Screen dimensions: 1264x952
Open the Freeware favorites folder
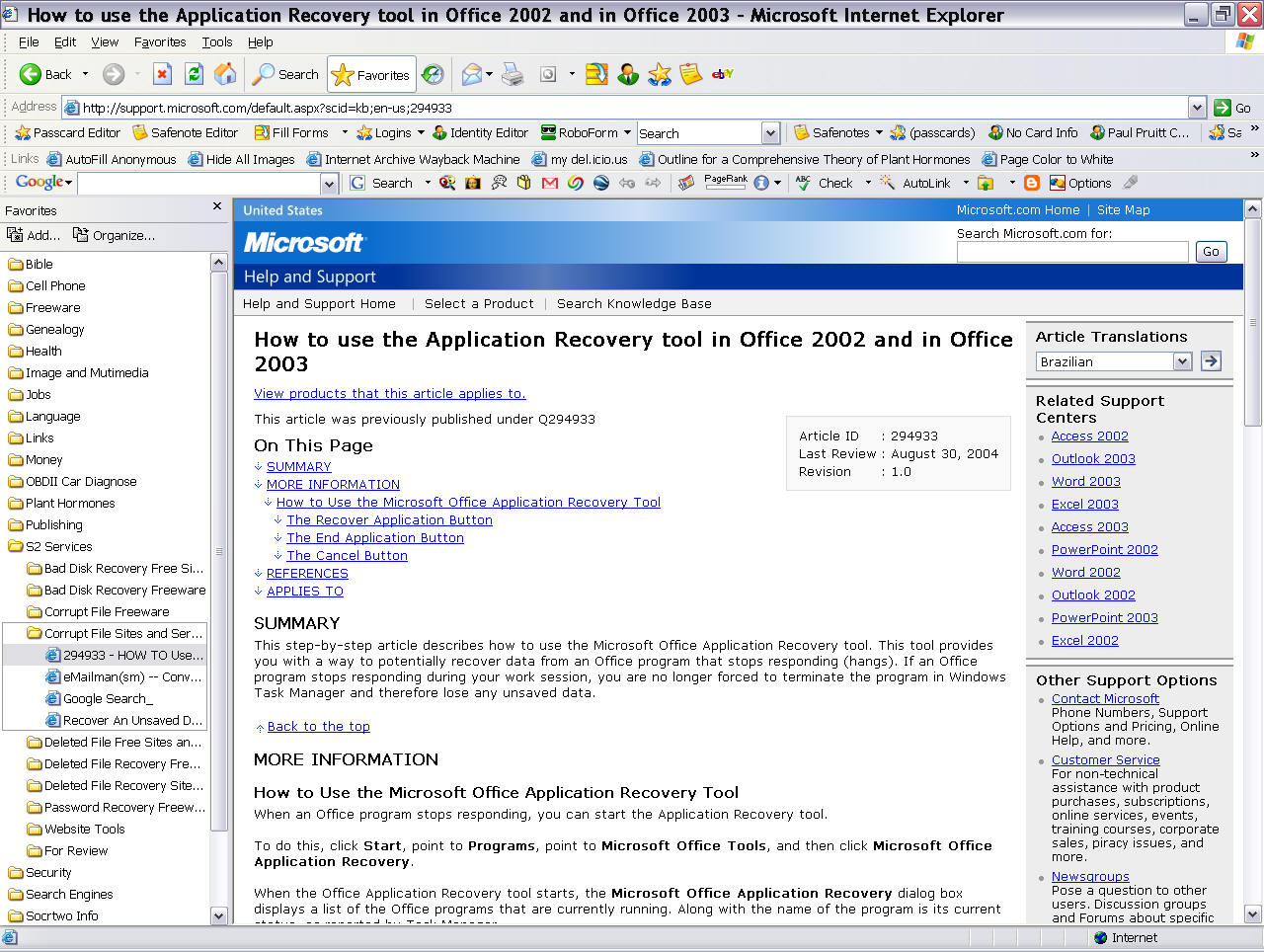point(44,307)
